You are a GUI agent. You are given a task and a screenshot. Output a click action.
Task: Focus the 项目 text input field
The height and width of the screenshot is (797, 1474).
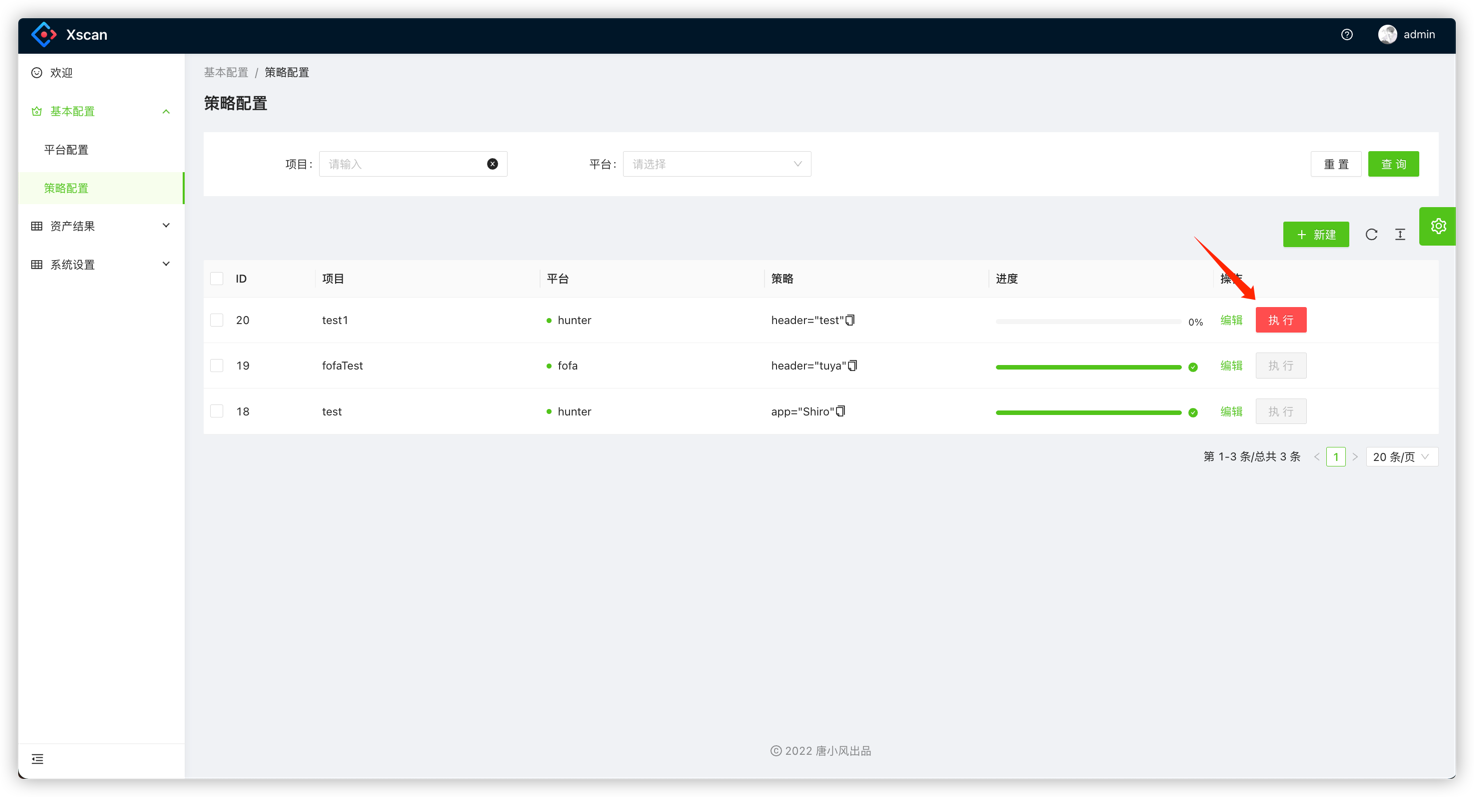tap(413, 164)
